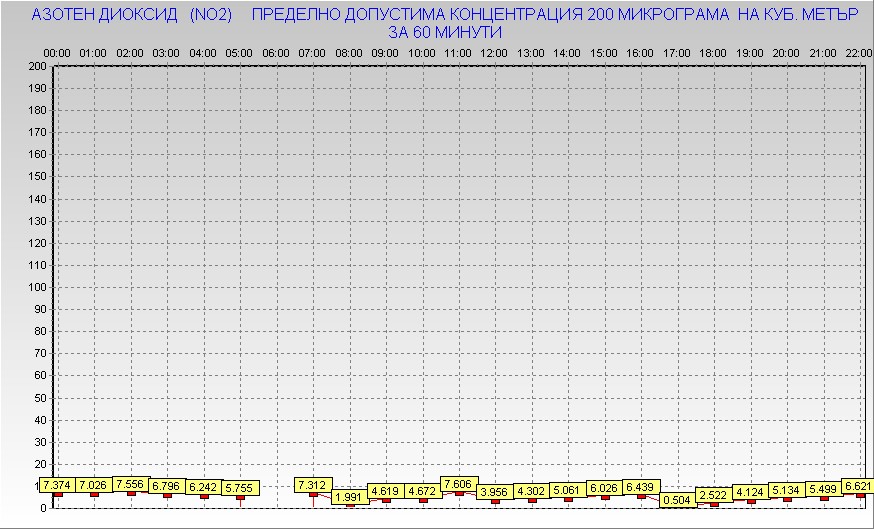874x529 pixels.
Task: Click the 6.621 data label
Action: (858, 486)
